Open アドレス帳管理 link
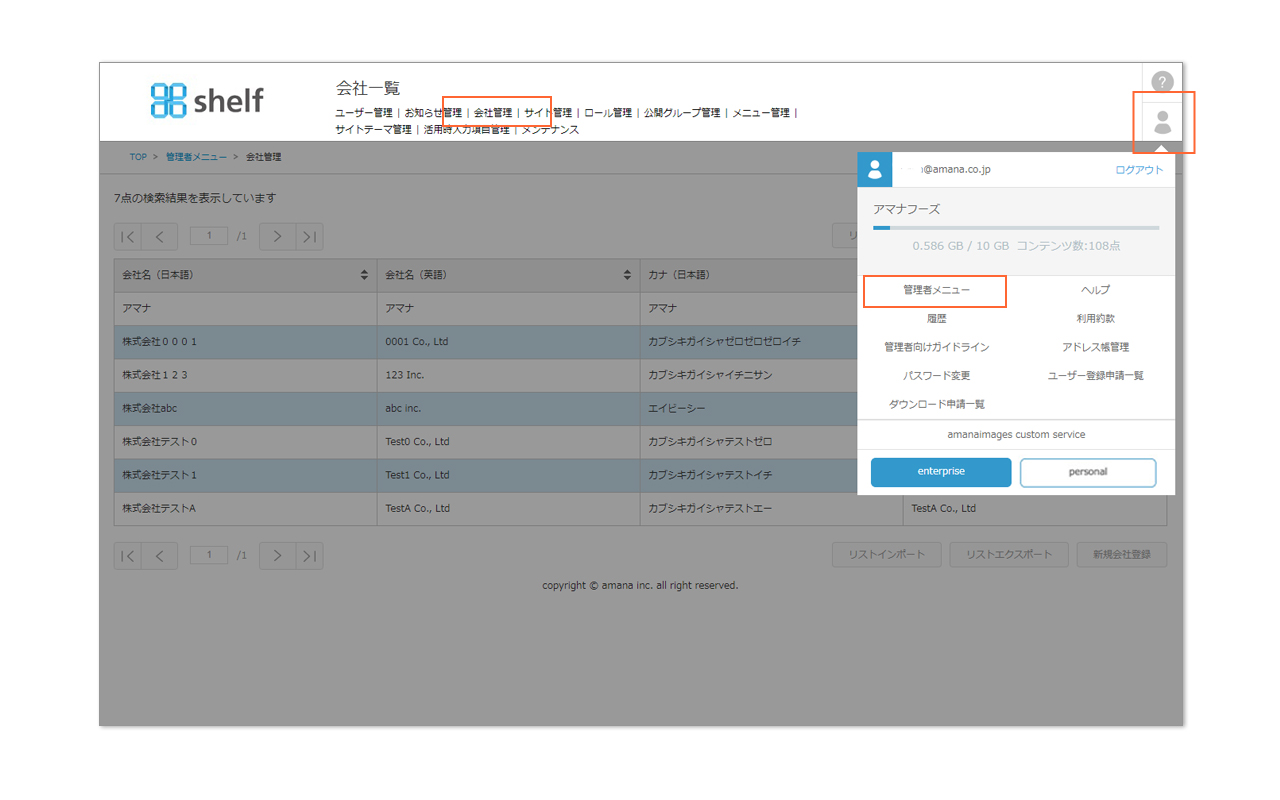This screenshot has height=800, width=1280. tap(1095, 347)
